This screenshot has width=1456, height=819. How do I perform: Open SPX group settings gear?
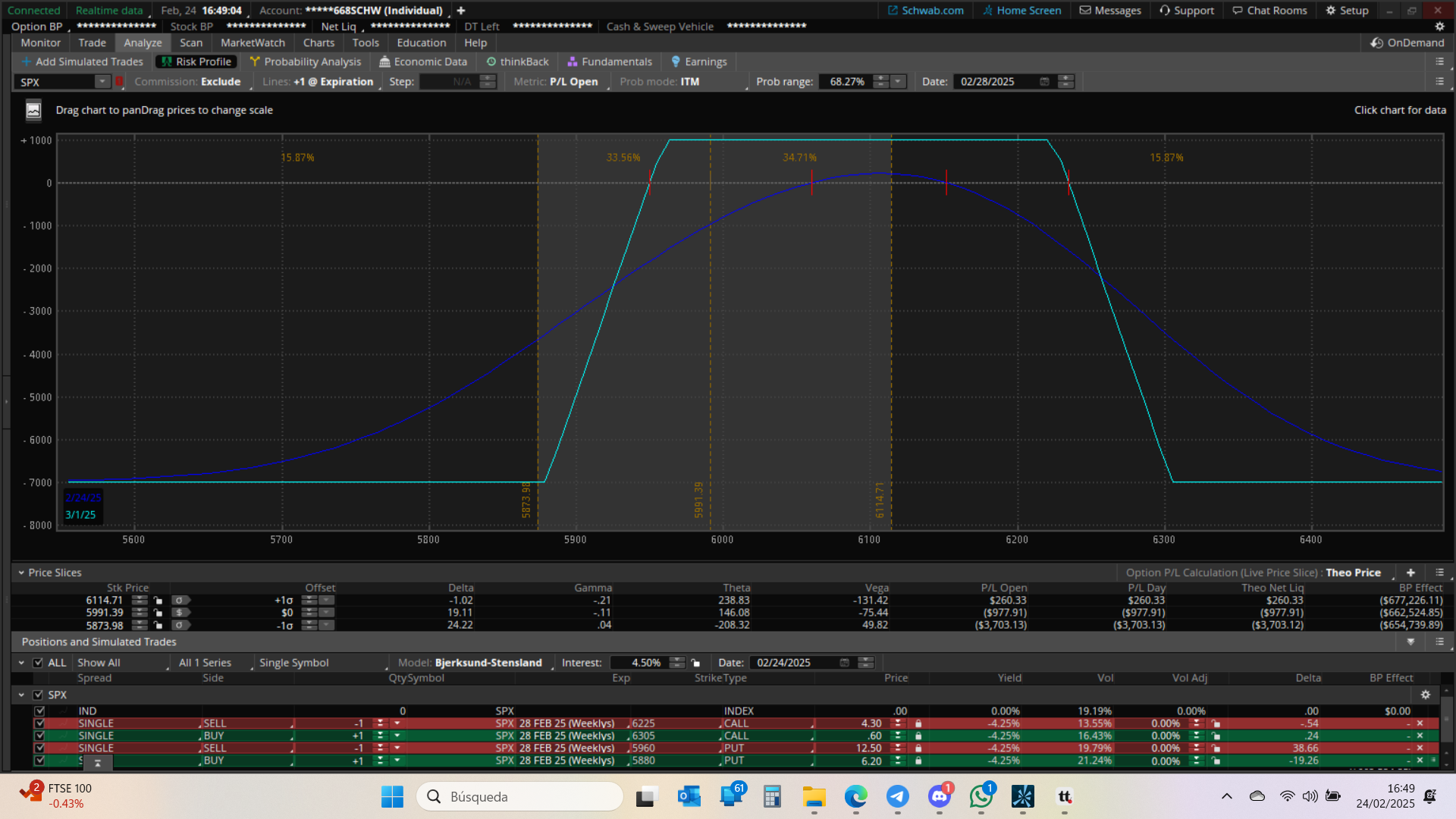pyautogui.click(x=1425, y=695)
